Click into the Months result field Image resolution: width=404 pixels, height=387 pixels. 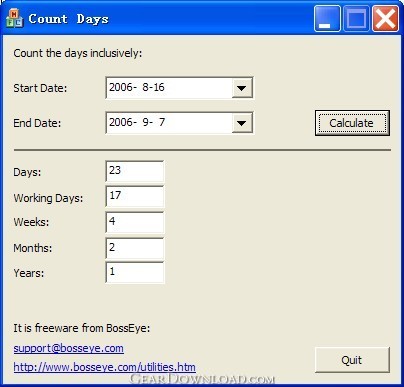coord(135,248)
